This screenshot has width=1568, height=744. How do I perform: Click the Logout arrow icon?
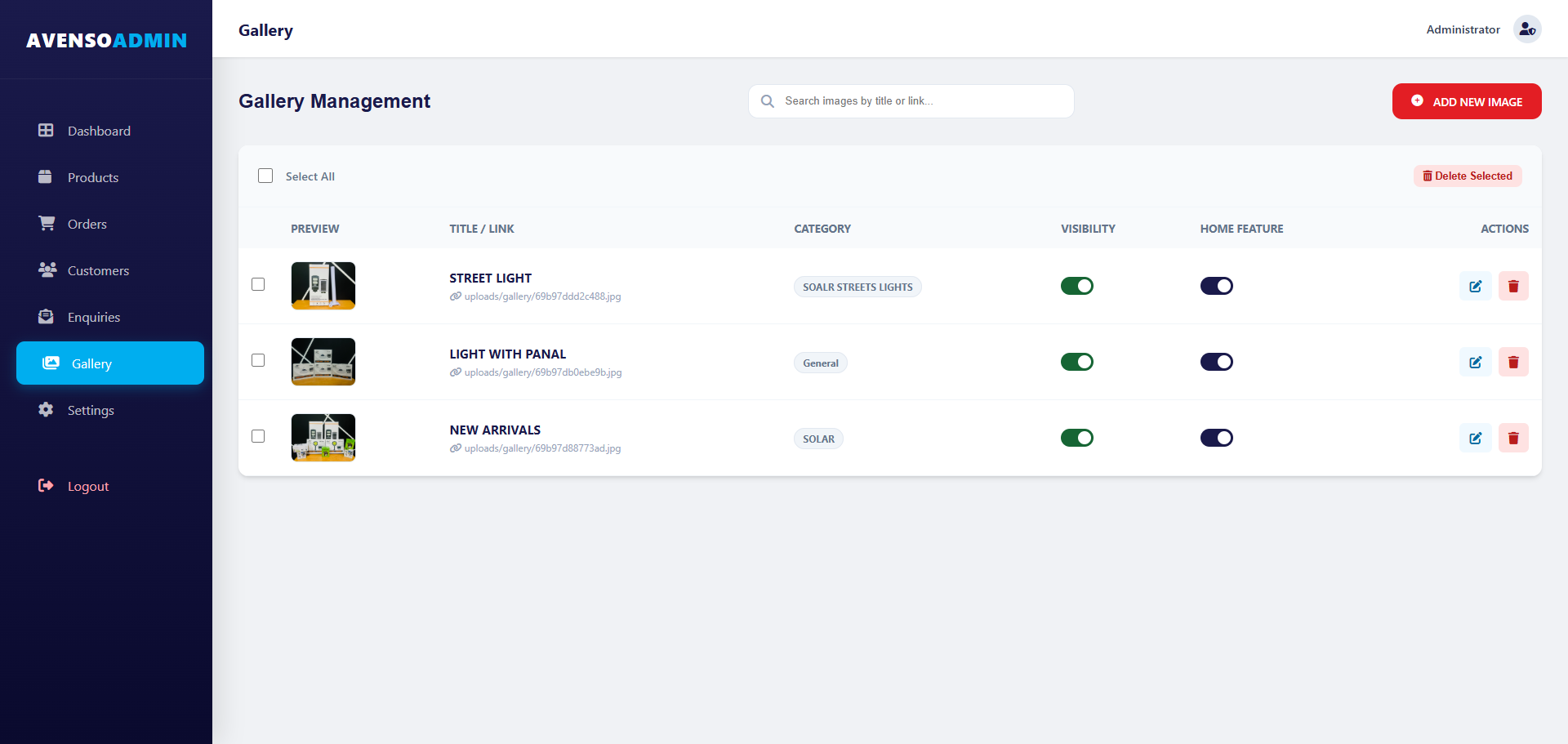pos(46,486)
